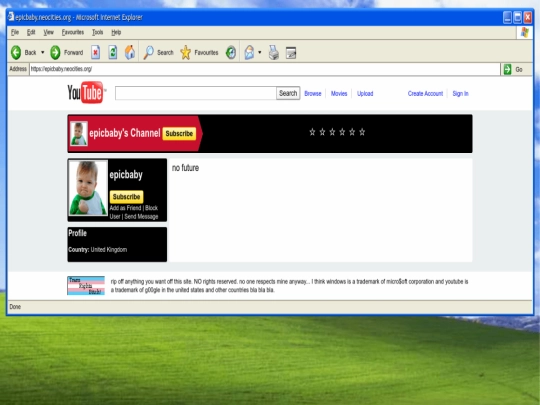This screenshot has width=540, height=405.
Task: Click the Windows flag logo in menu bar
Action: point(525,32)
